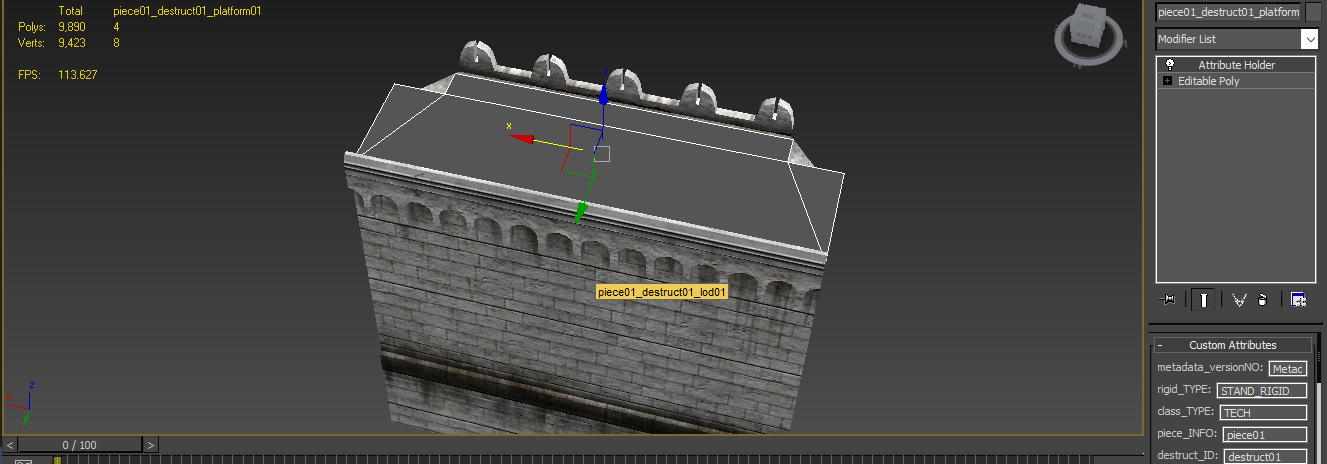
Task: Open the Modifier List dropdown
Action: 1237,39
